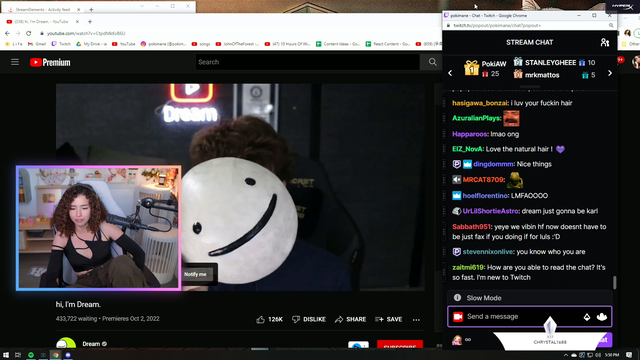Show previous gift leaderboard with left chevron

450,73
